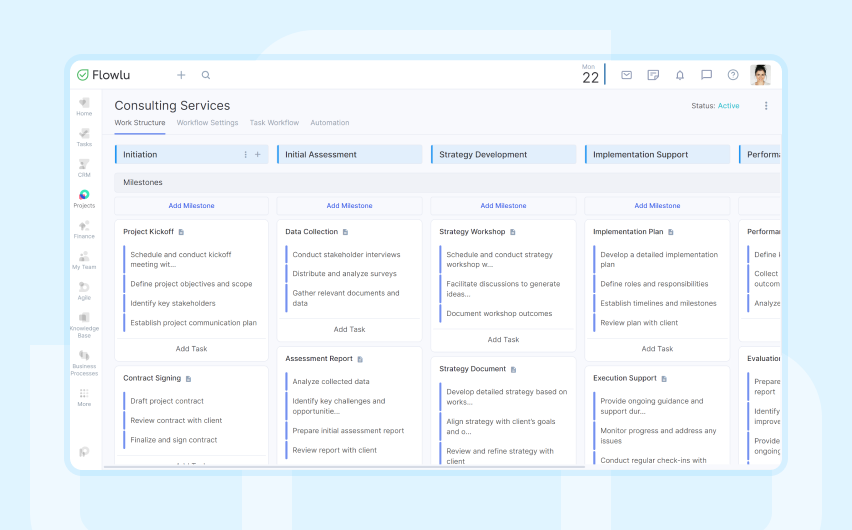This screenshot has width=852, height=530.
Task: Open the mail envelope icon
Action: pos(627,75)
